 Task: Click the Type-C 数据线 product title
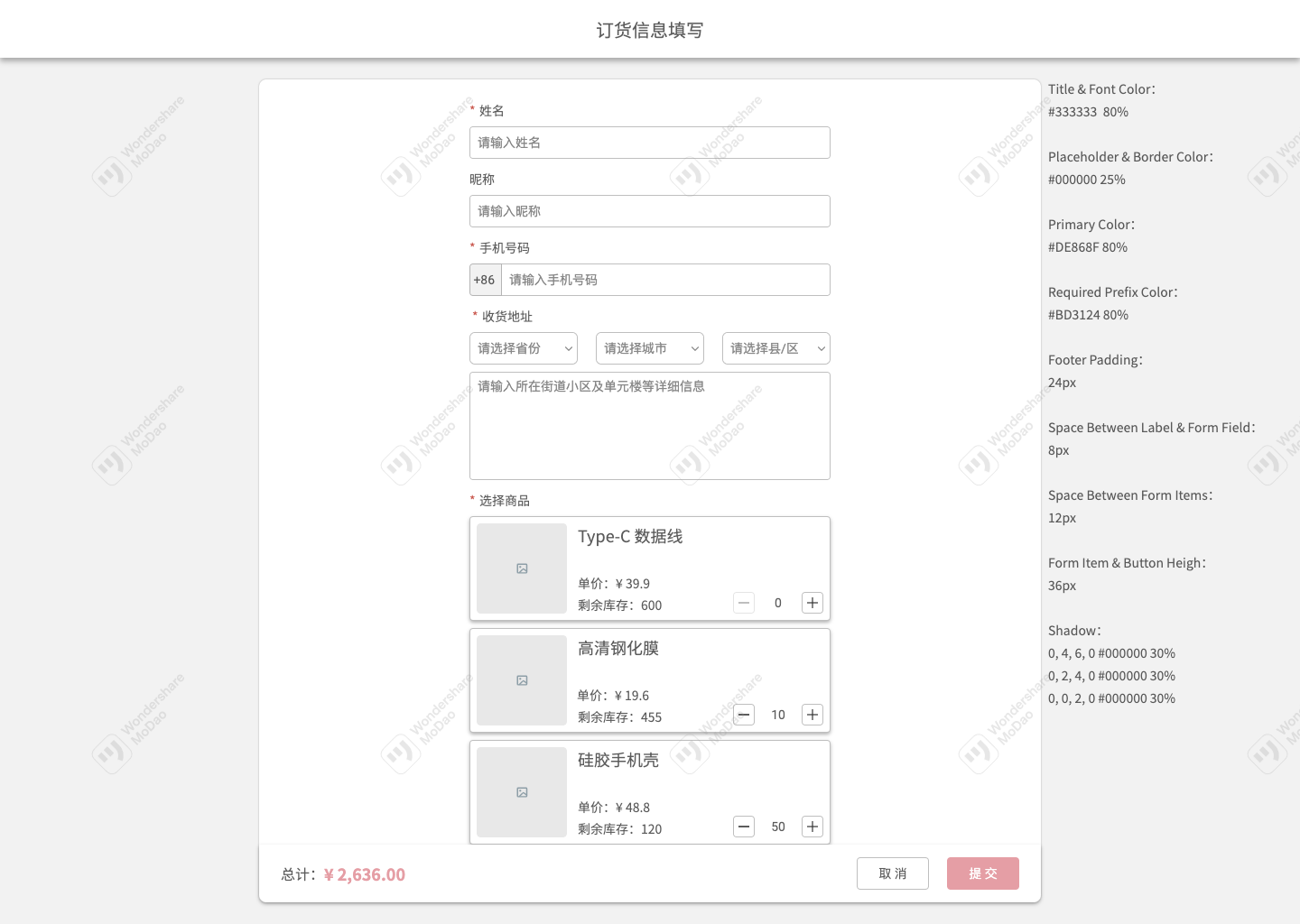pos(630,537)
